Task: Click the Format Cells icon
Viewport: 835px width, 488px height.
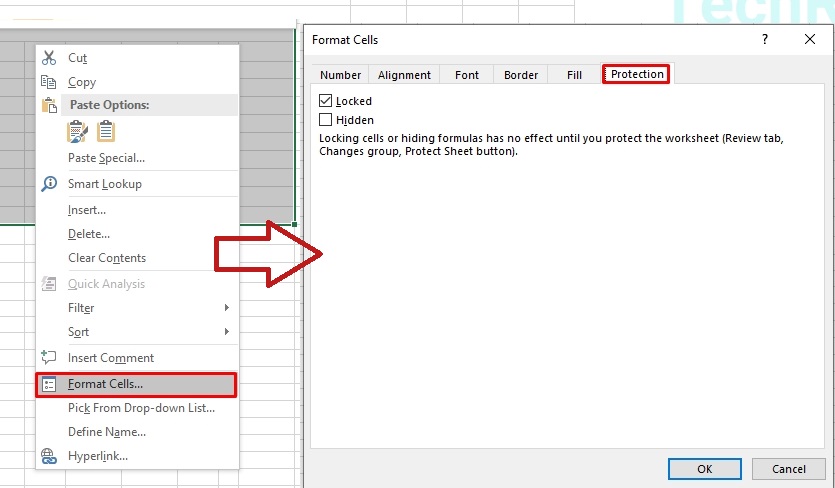Action: click(49, 384)
